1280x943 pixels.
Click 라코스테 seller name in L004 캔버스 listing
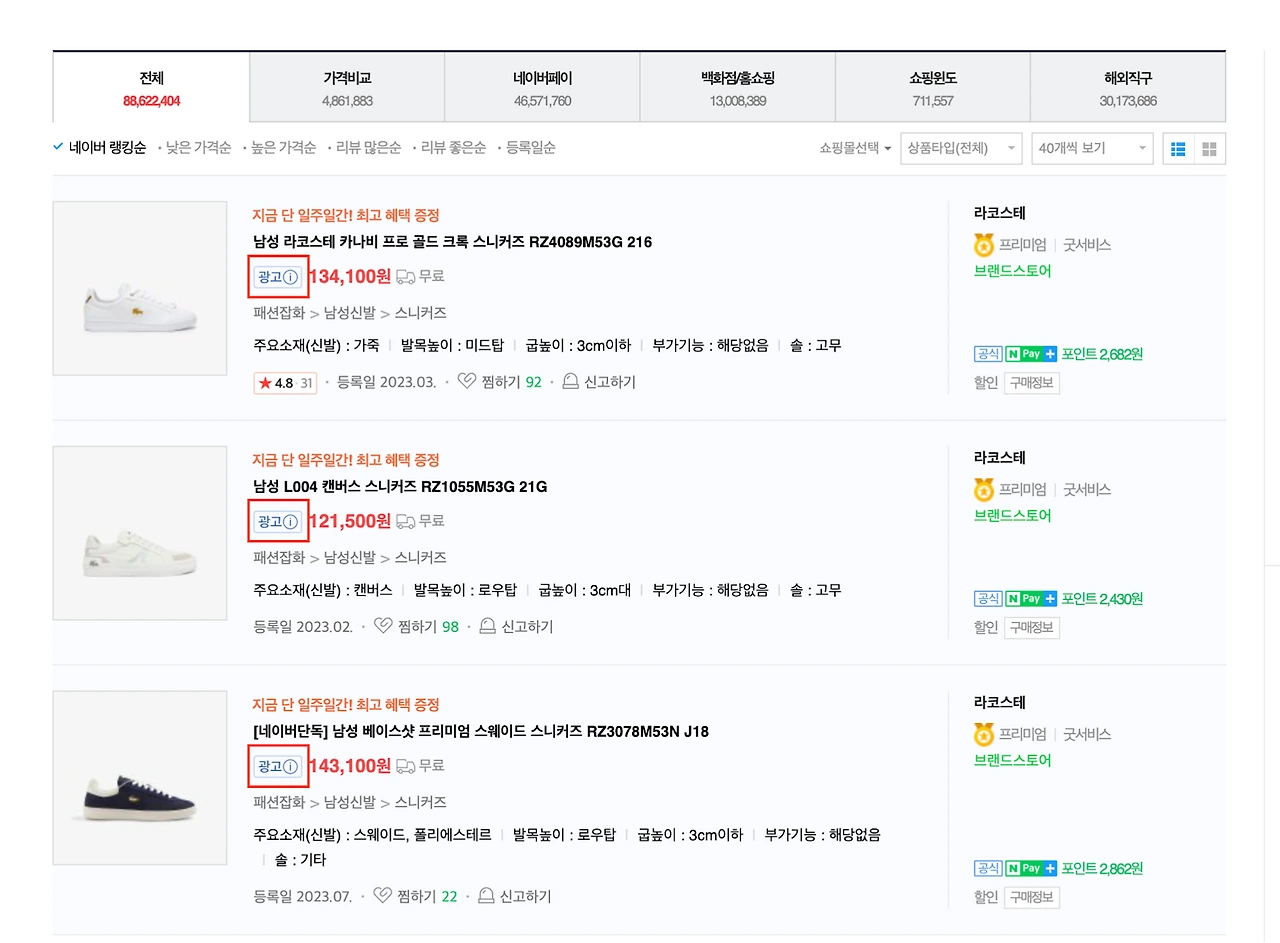[x=1000, y=458]
